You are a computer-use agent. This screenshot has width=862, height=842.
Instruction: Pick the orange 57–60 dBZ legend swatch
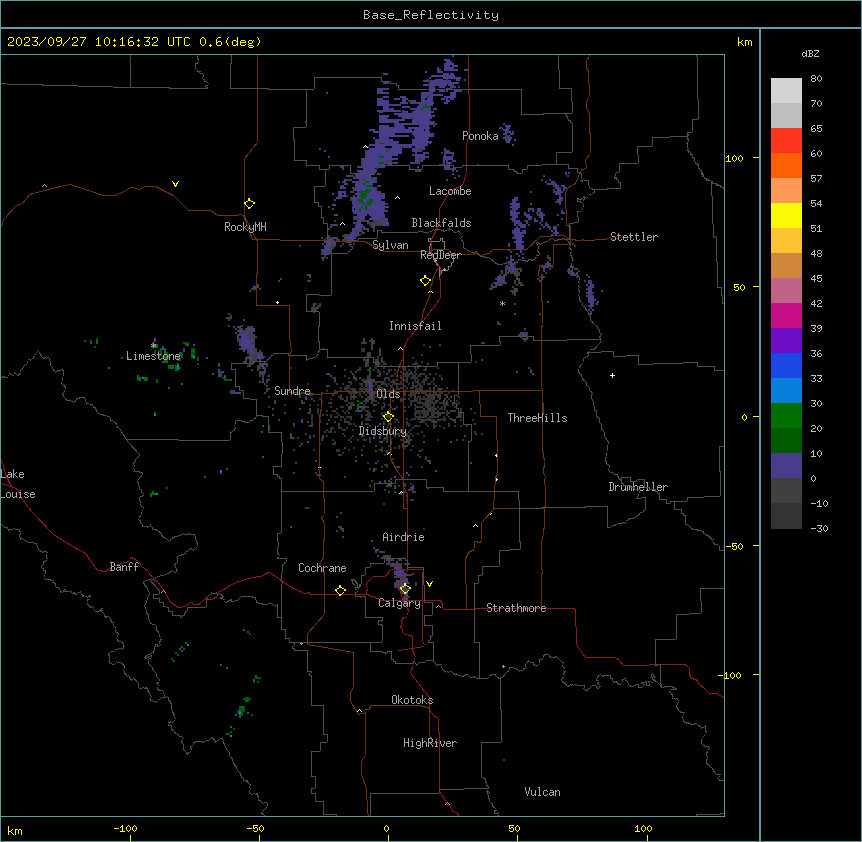click(786, 165)
